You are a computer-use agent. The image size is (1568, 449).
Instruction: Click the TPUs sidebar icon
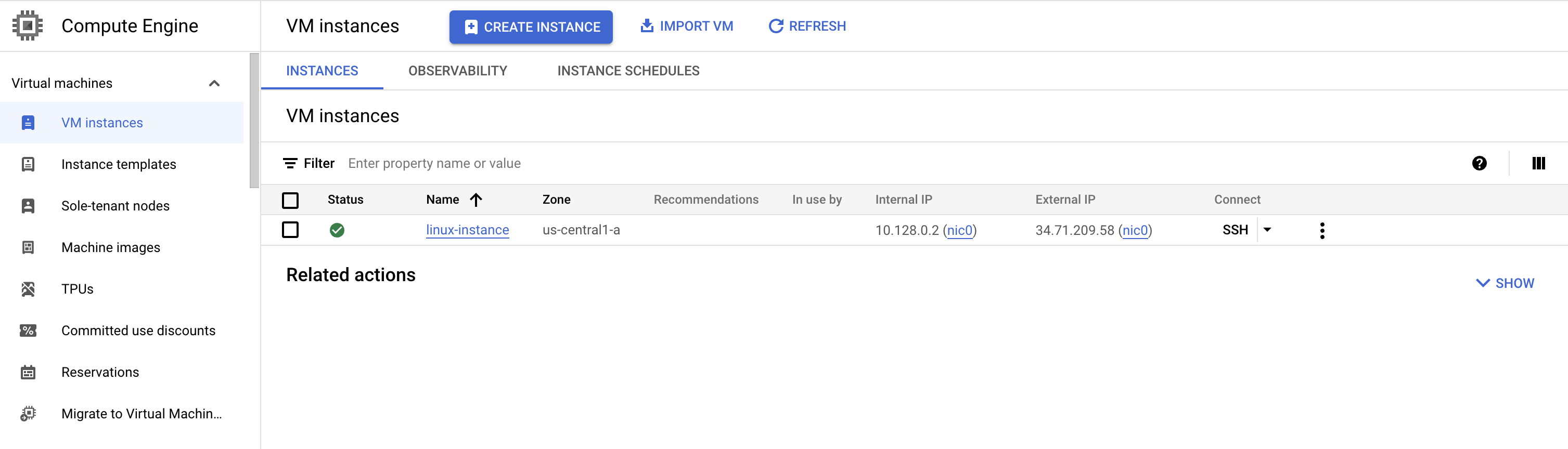[28, 289]
